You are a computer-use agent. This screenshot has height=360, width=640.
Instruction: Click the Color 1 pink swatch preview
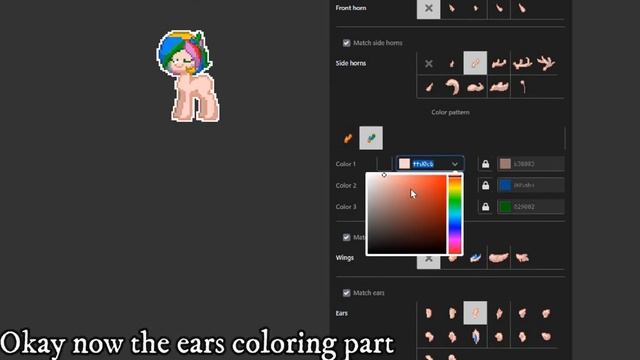pos(404,164)
